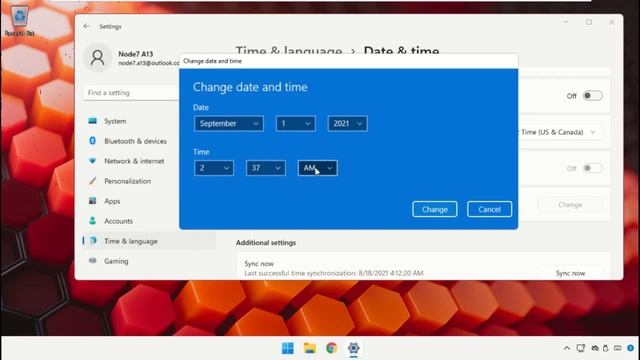Screen dimensions: 640x360
Task: Click the Last successful time synchronization text
Action: click(x=334, y=273)
